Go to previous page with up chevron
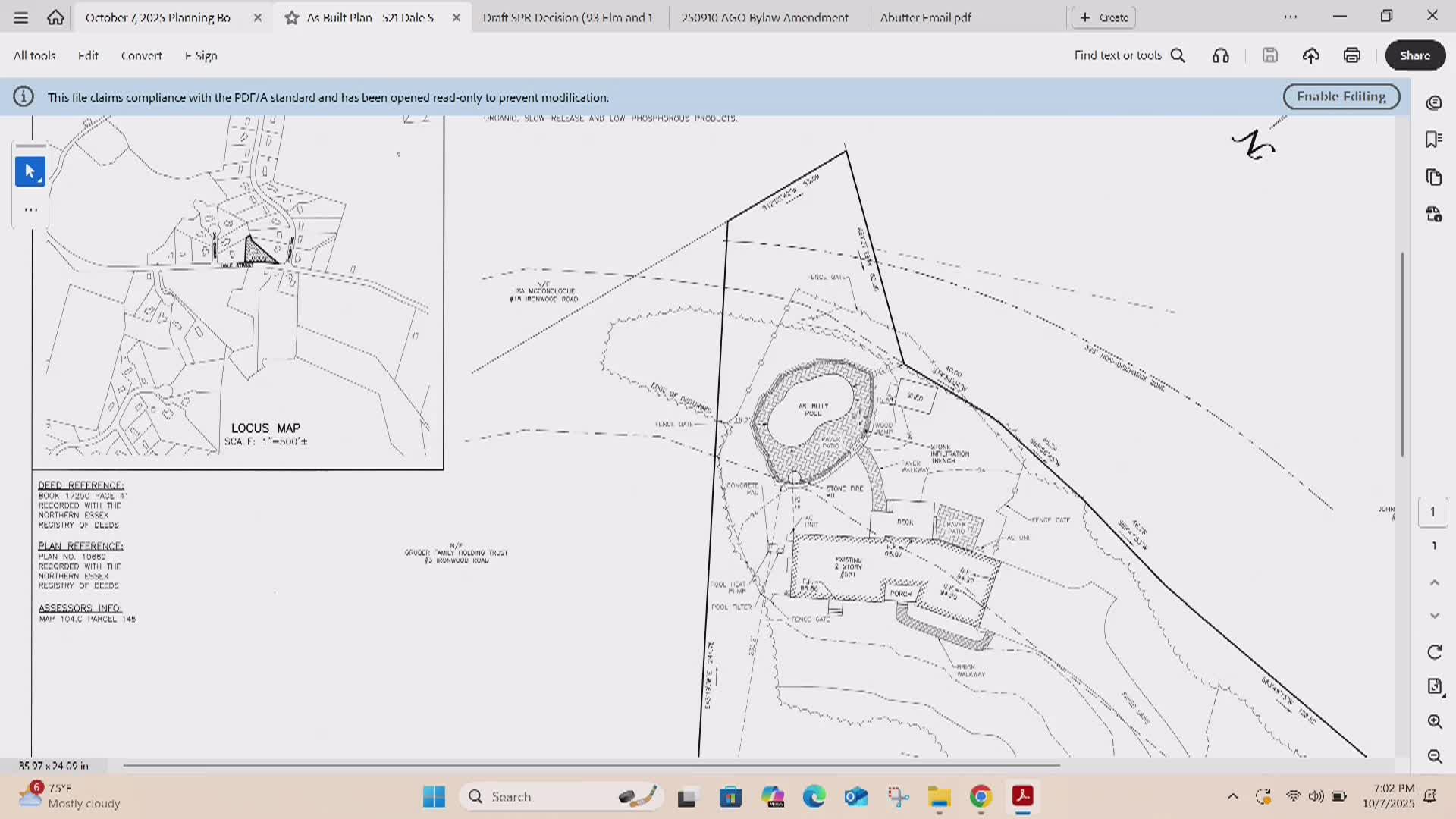Image resolution: width=1456 pixels, height=819 pixels. [1434, 582]
